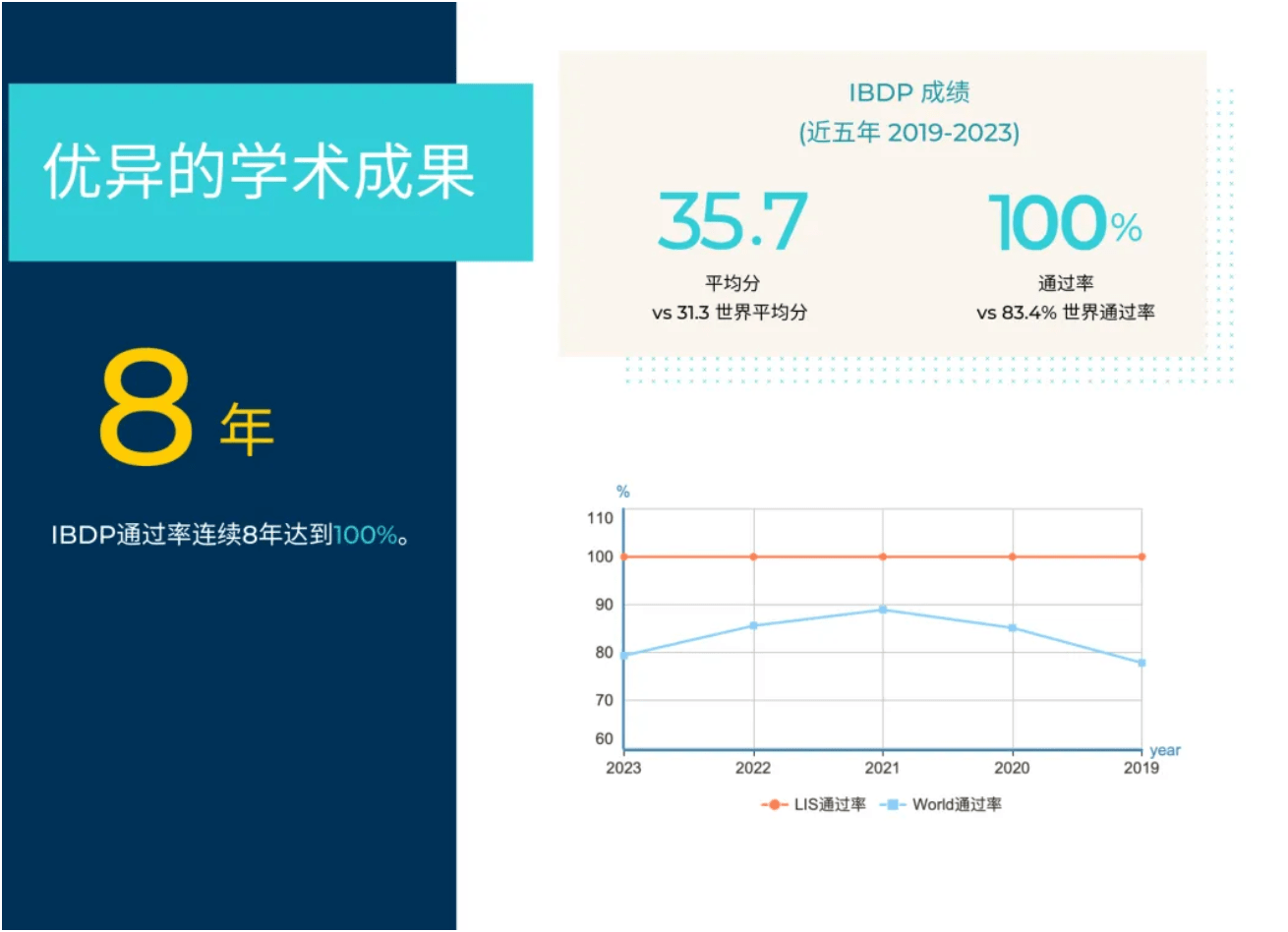The width and height of the screenshot is (1288, 932).
Task: Select the blue data point above 2021
Action: (884, 609)
